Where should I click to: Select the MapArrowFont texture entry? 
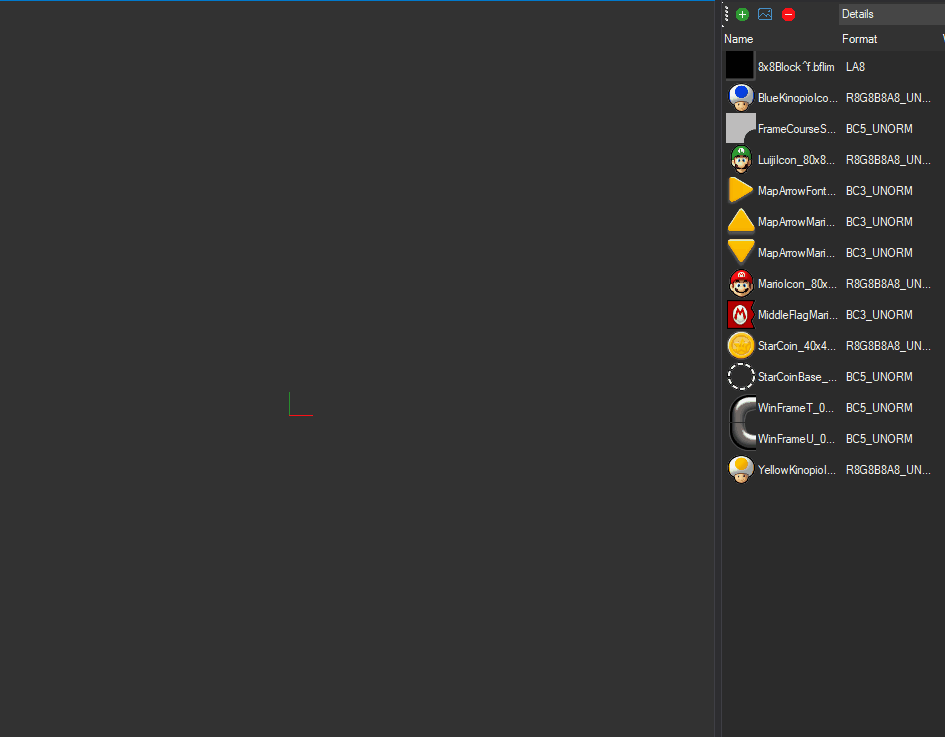coord(795,190)
